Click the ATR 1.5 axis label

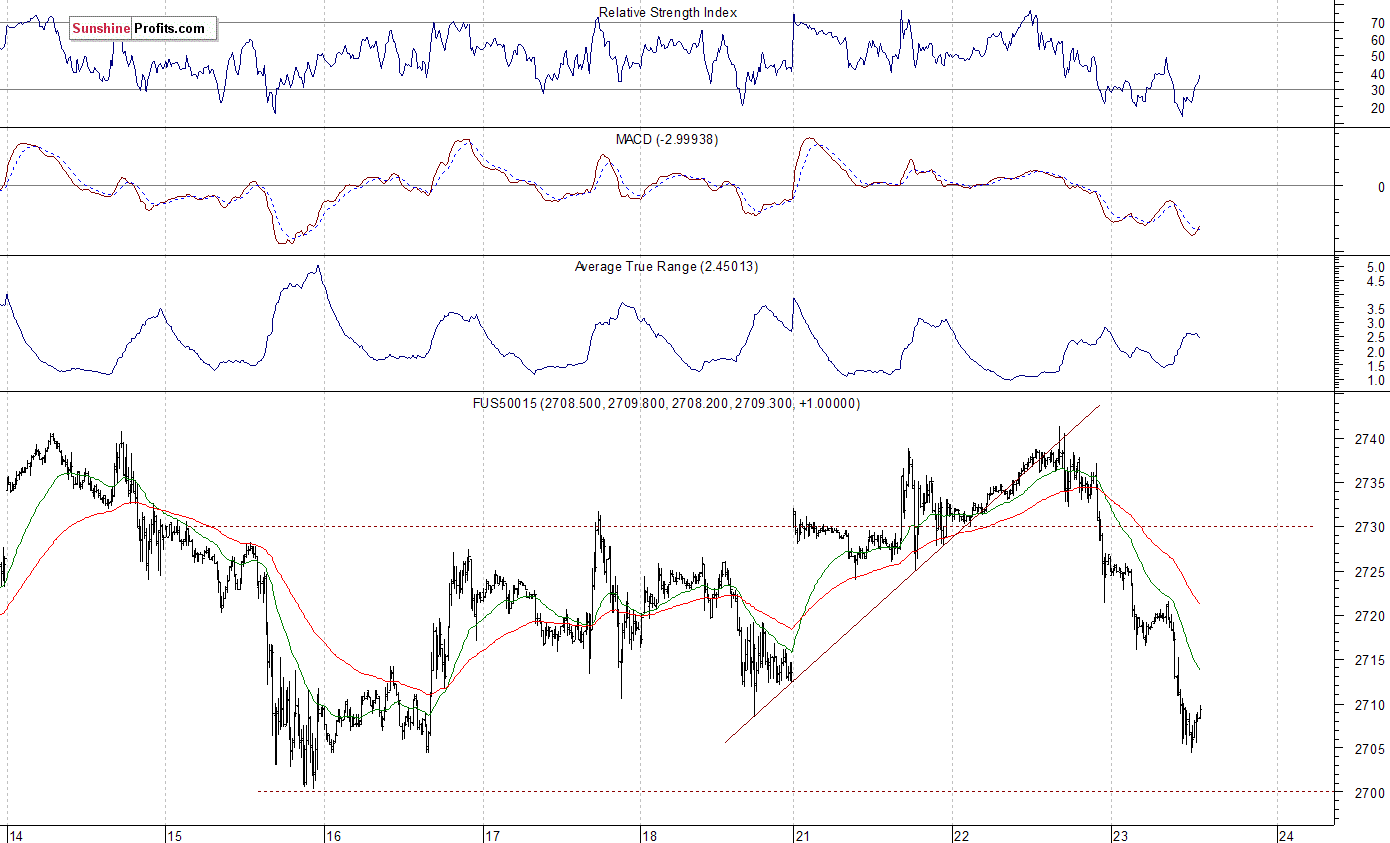1375,366
